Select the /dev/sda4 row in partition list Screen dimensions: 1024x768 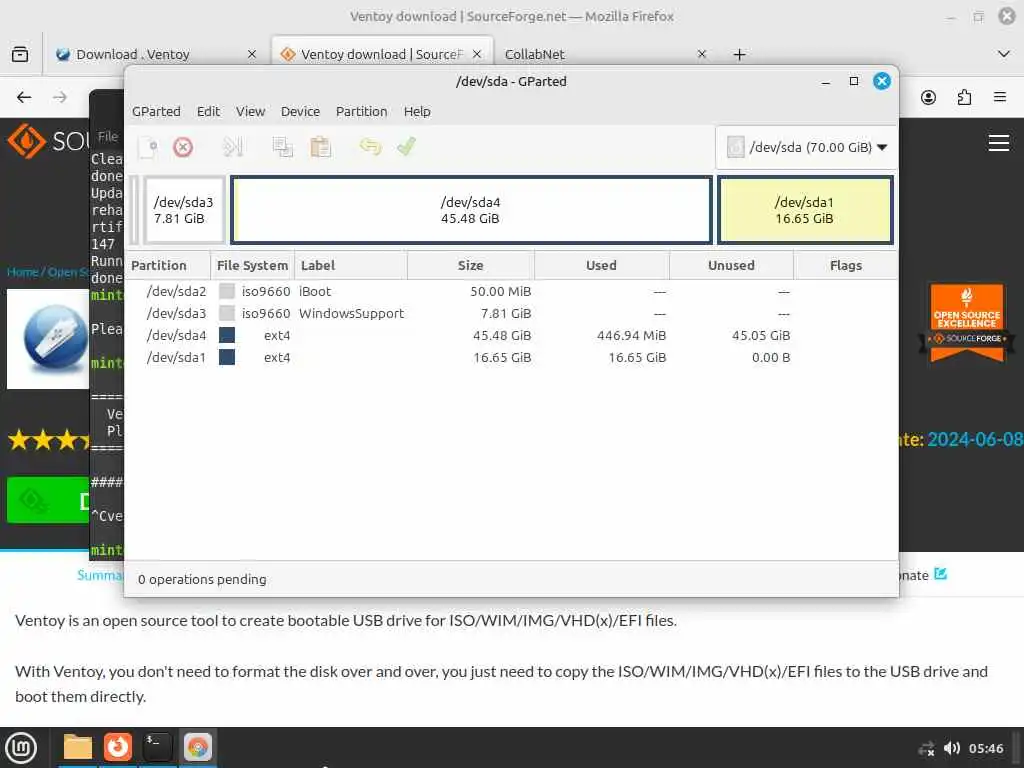(511, 336)
